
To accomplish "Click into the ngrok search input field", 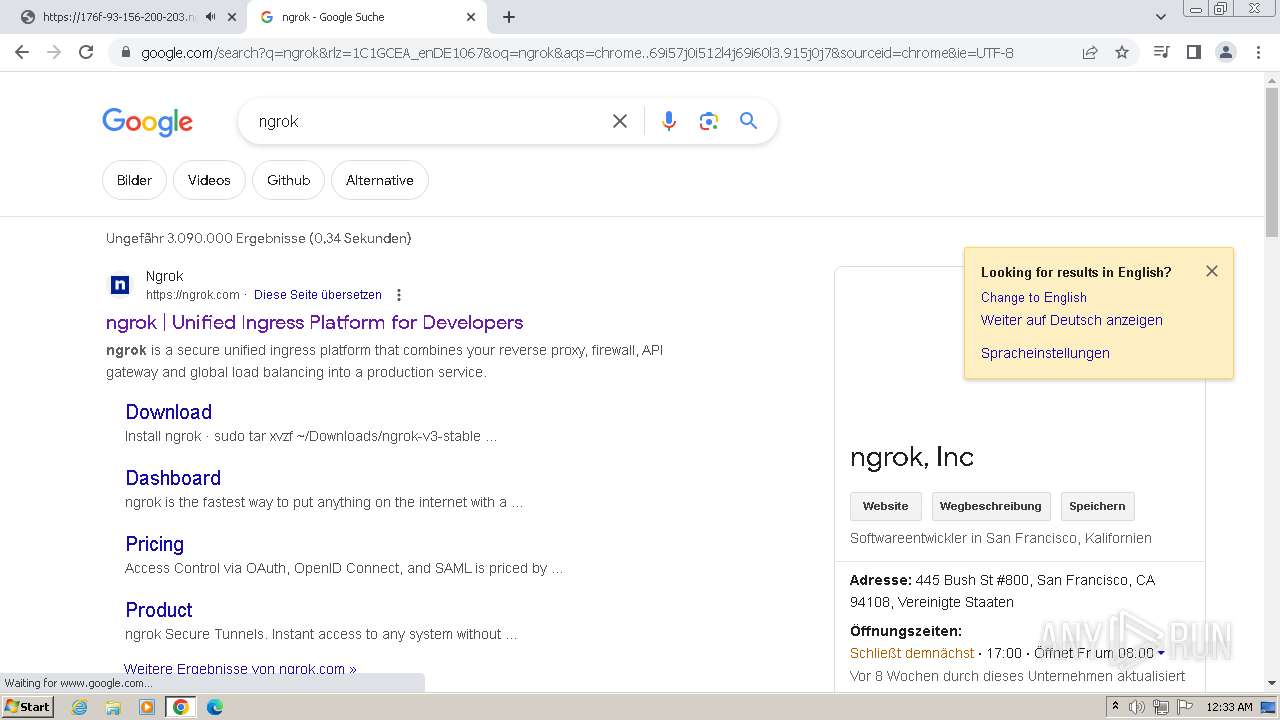I will [425, 121].
